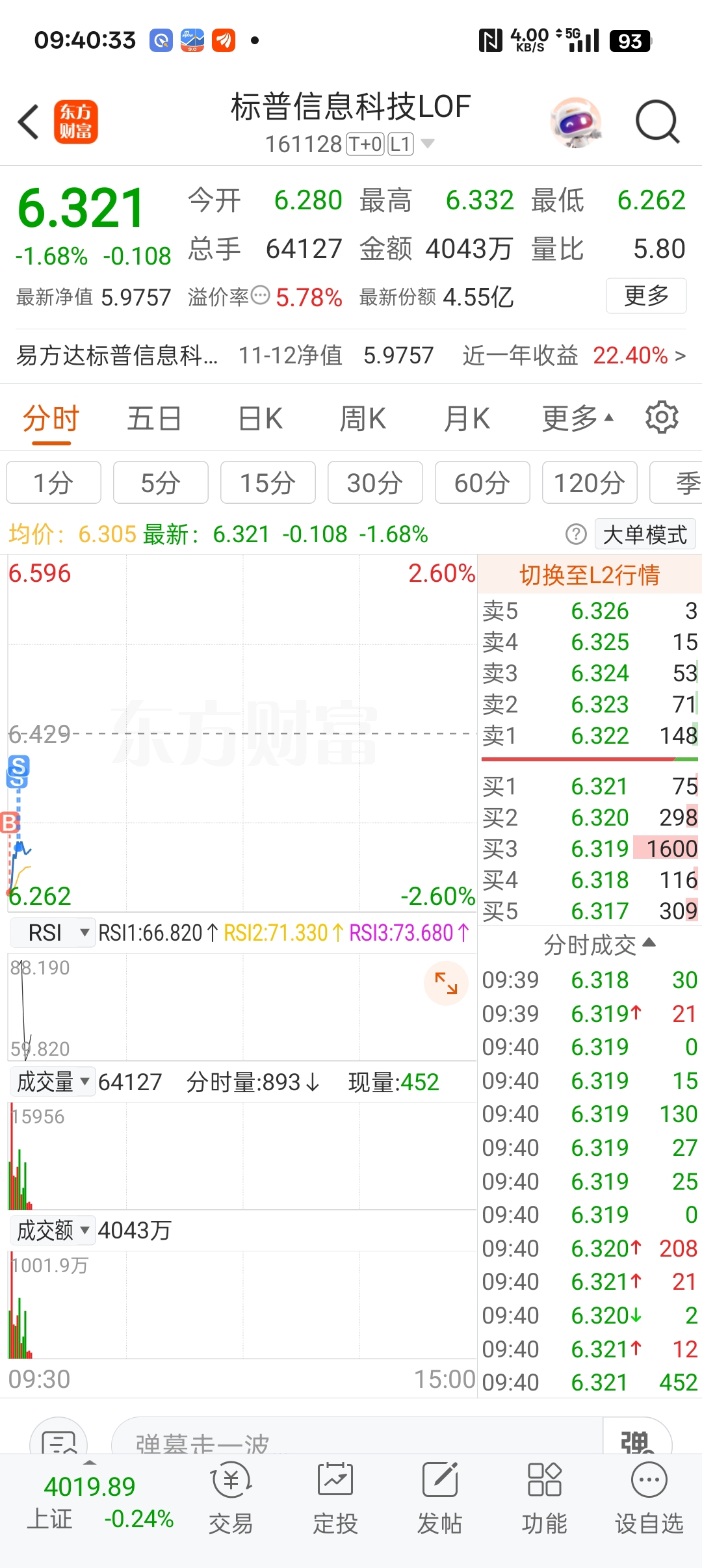Expand the RSI indicator dropdown
This screenshot has width=702, height=1568.
pos(53,933)
